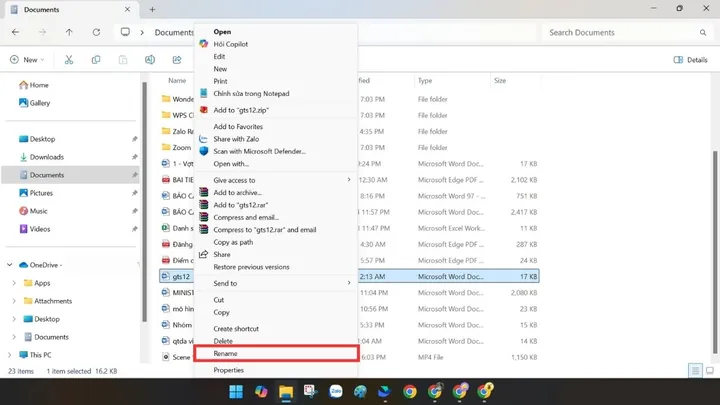Select Scan with Microsoft Defender entry
This screenshot has height=405, width=720.
[x=276, y=151]
